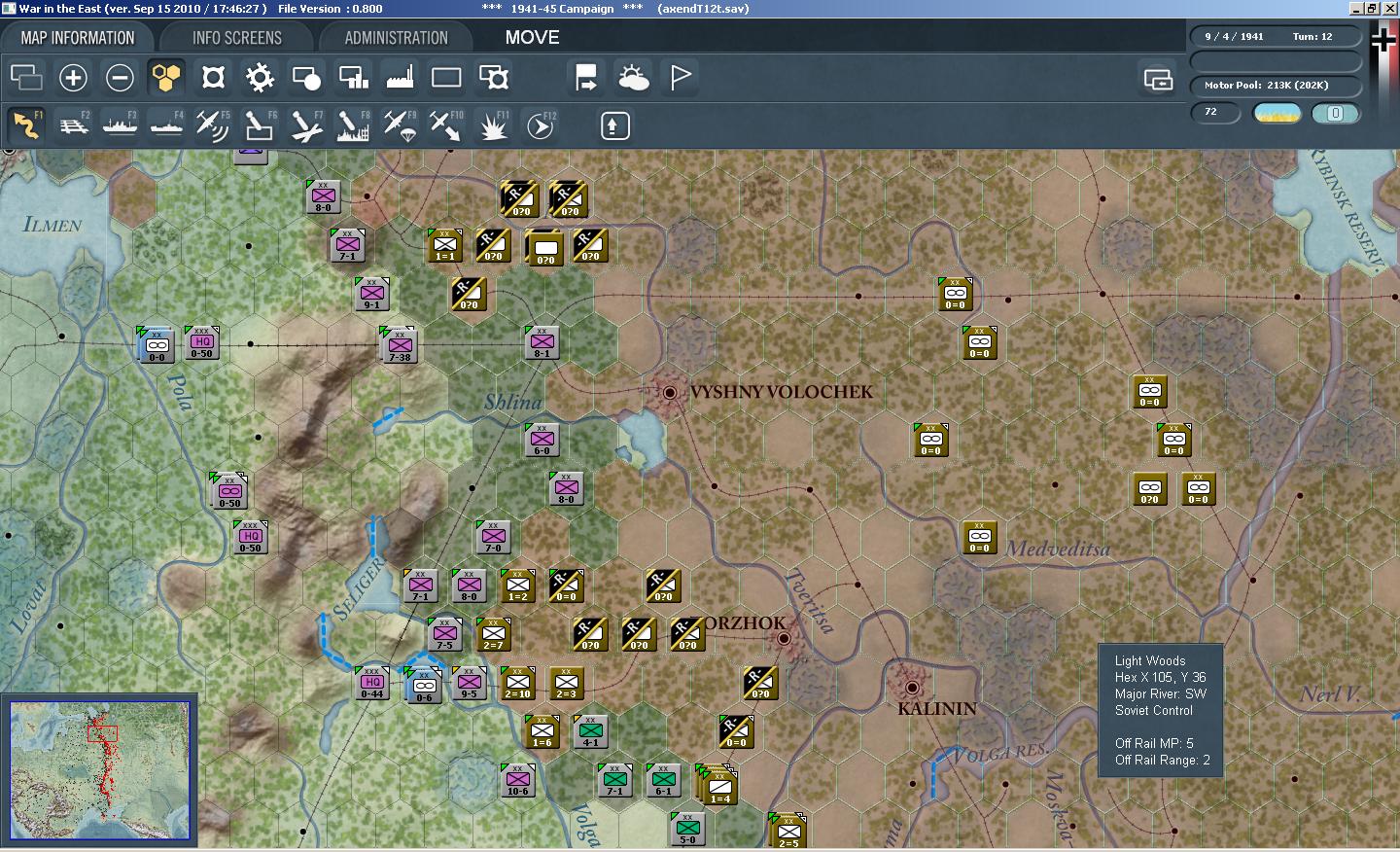
Task: Click the 72 counter field
Action: (1215, 113)
